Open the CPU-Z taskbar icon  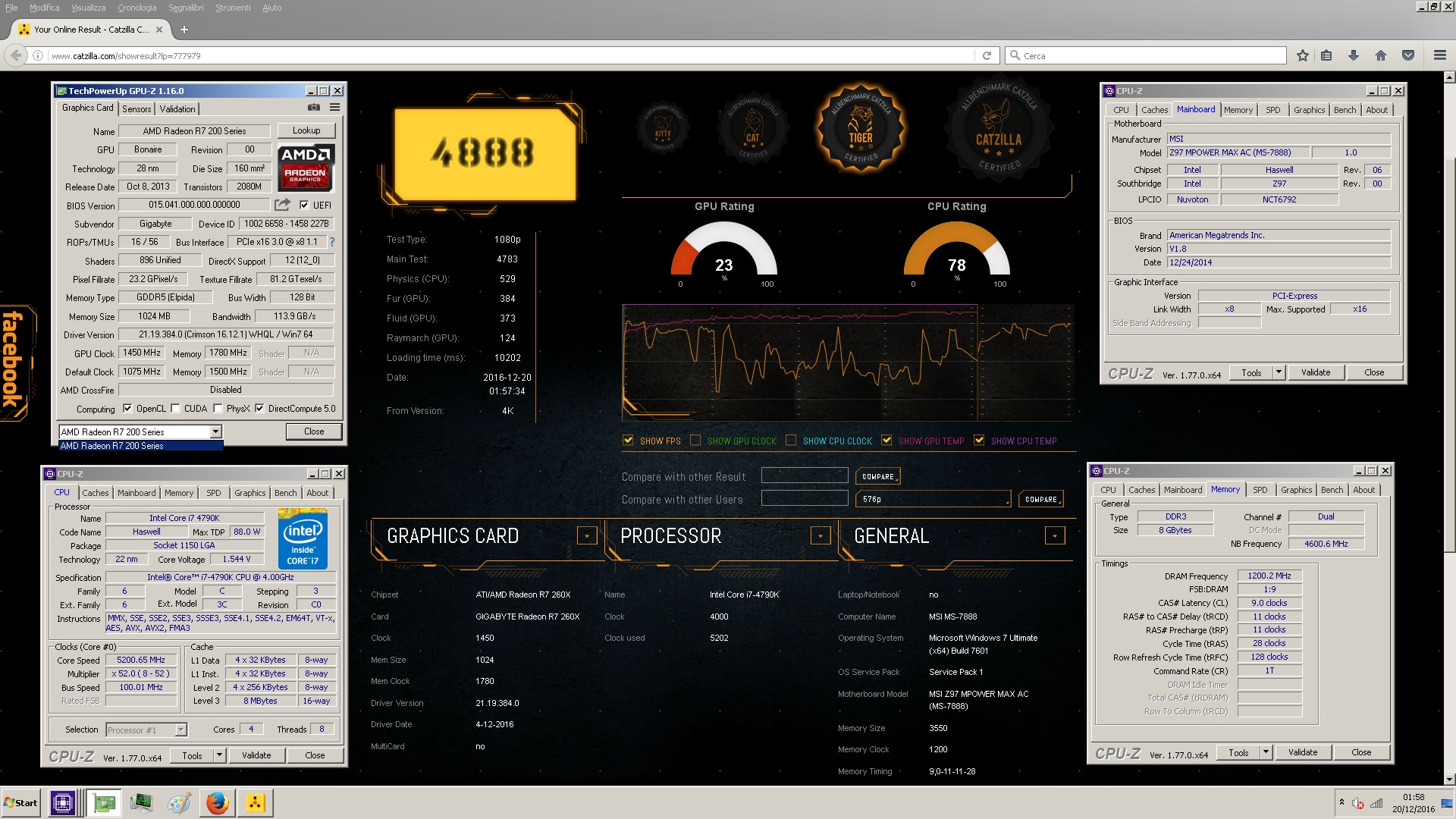tap(63, 802)
